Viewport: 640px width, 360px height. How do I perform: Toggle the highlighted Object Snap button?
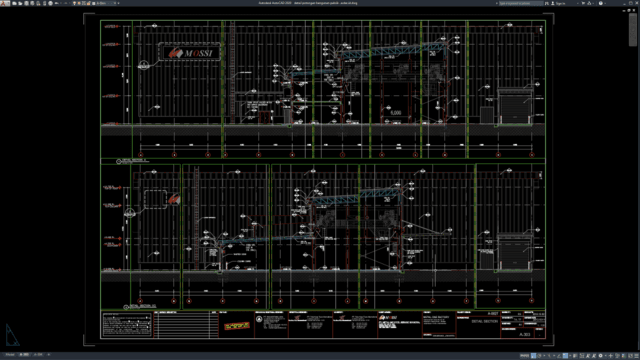coord(565,356)
